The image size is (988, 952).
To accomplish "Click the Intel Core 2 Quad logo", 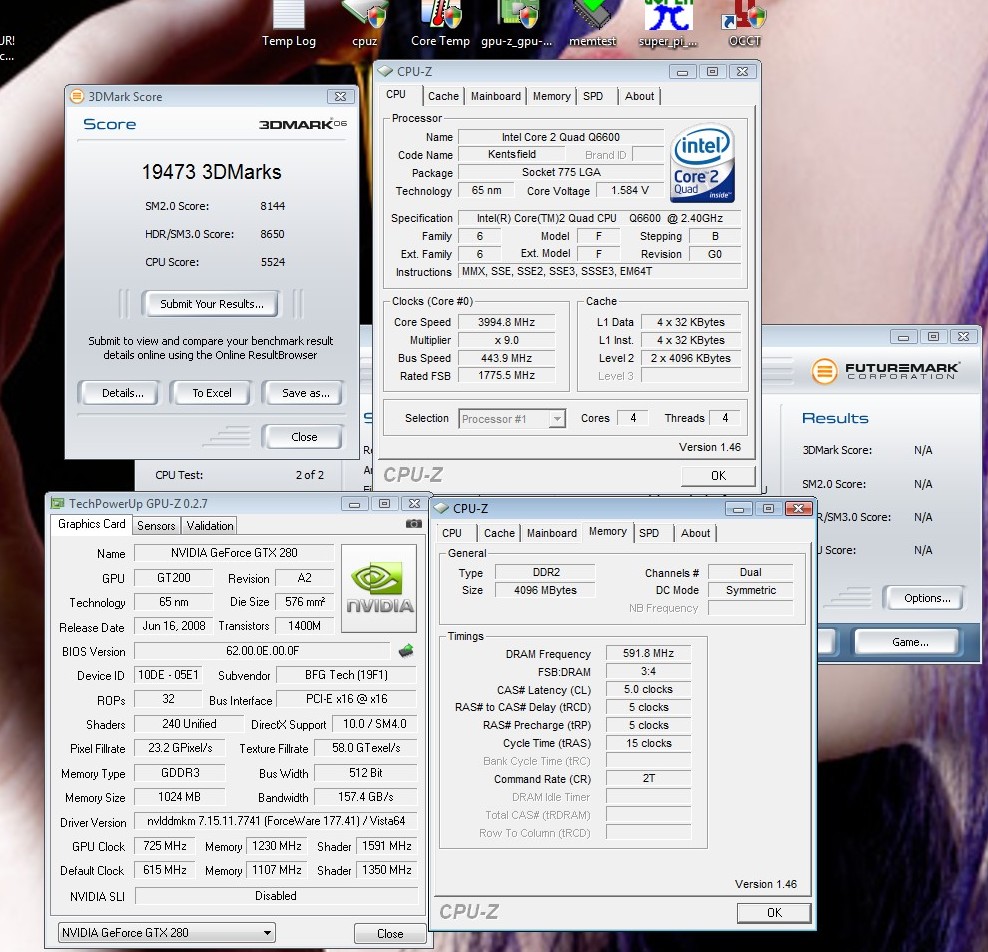I will [x=702, y=163].
